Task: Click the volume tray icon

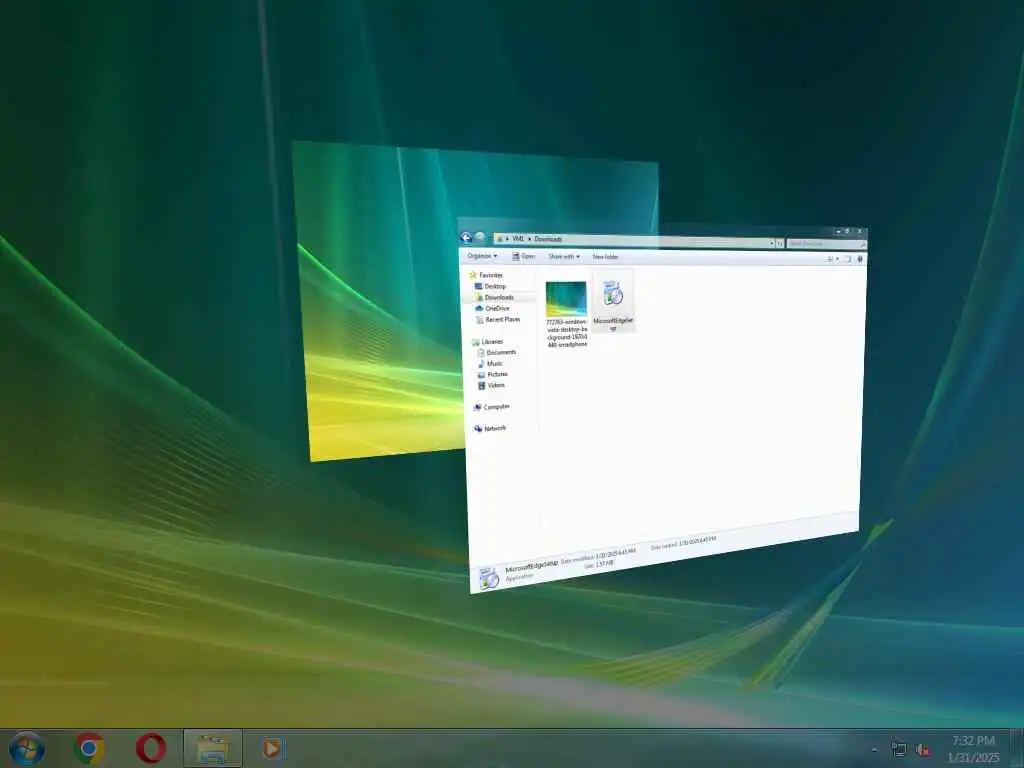Action: click(x=923, y=750)
